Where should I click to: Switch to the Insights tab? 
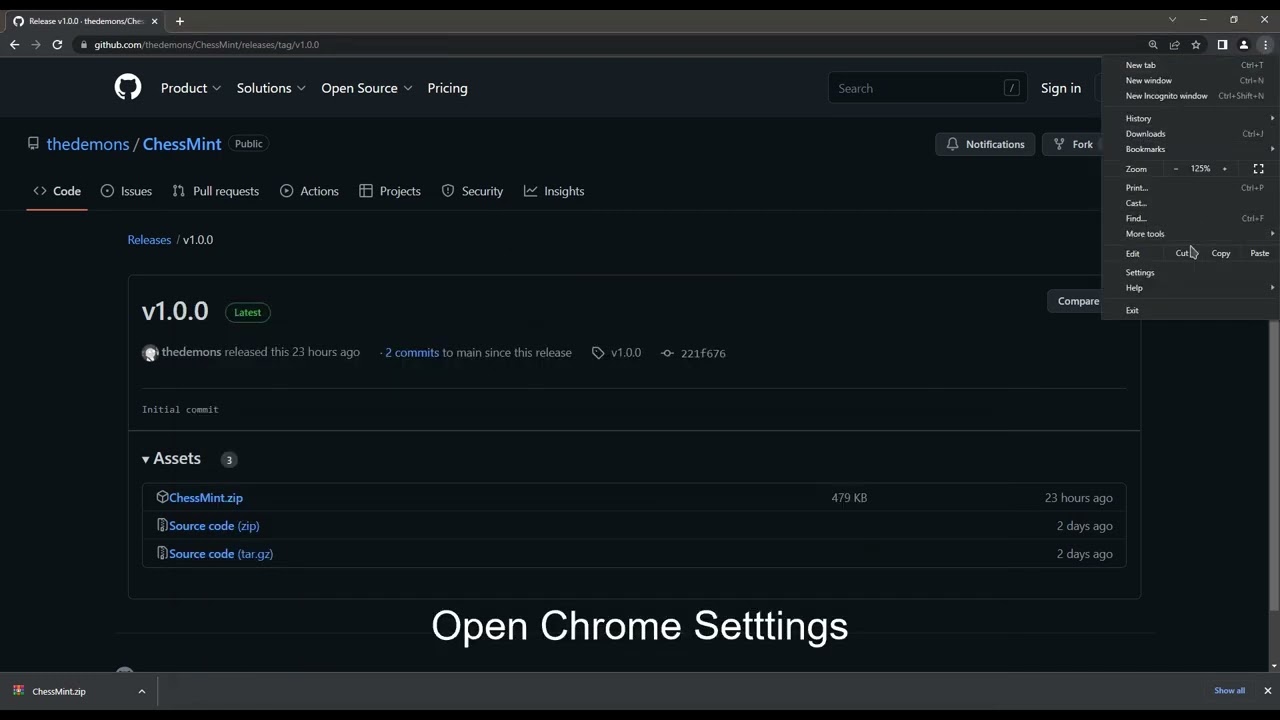554,191
